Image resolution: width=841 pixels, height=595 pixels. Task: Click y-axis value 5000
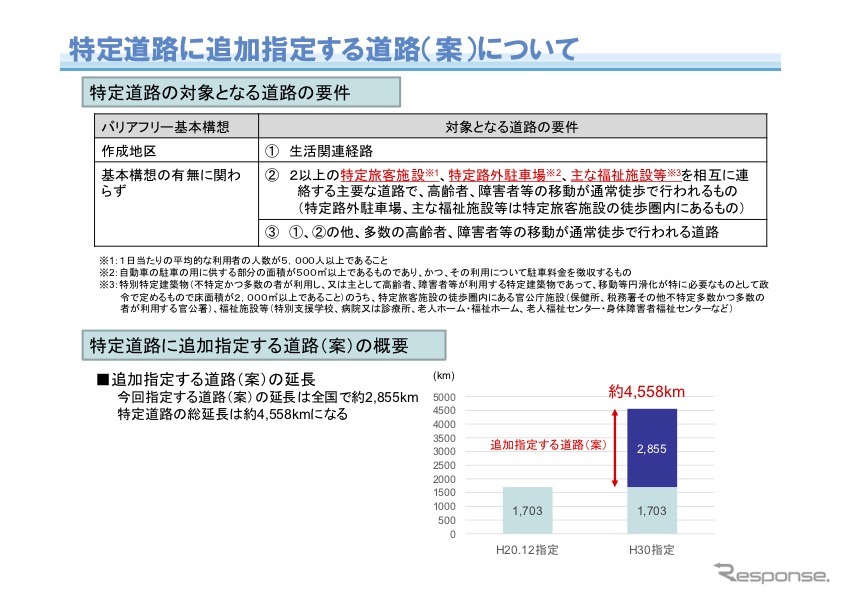coord(444,398)
